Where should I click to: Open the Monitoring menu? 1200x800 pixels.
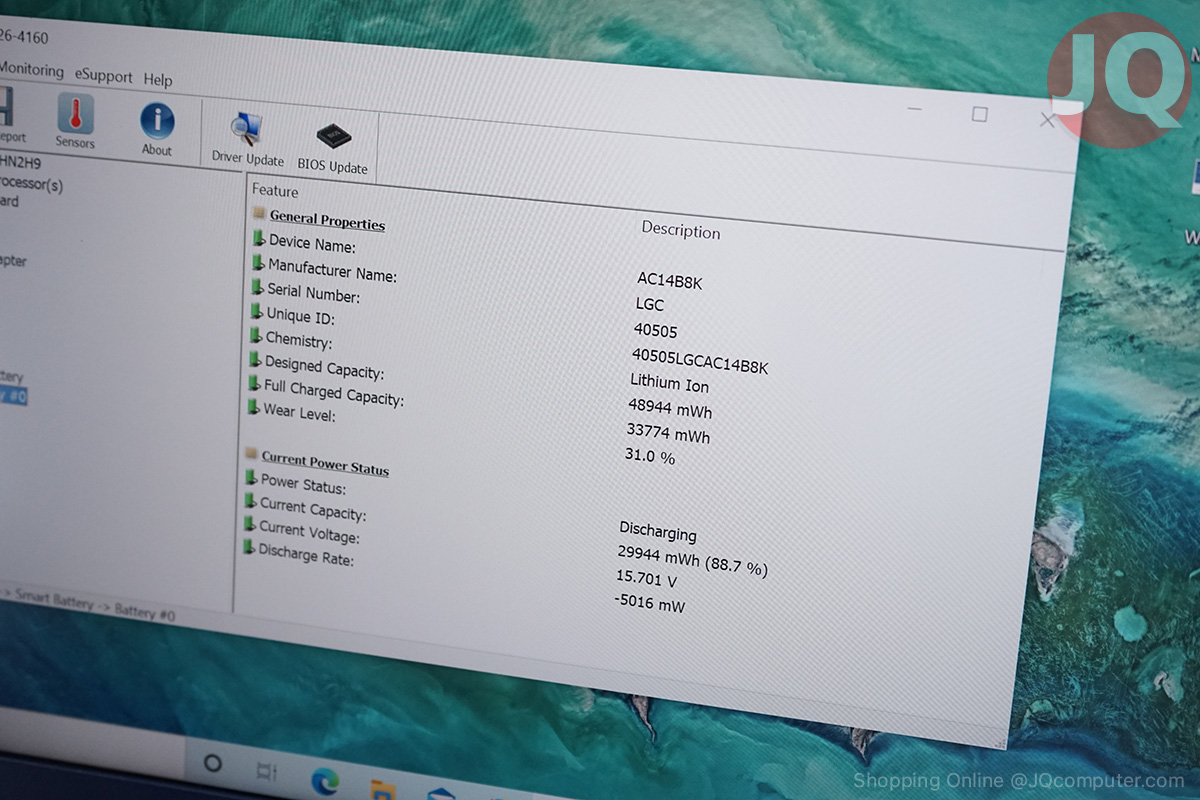(x=31, y=70)
